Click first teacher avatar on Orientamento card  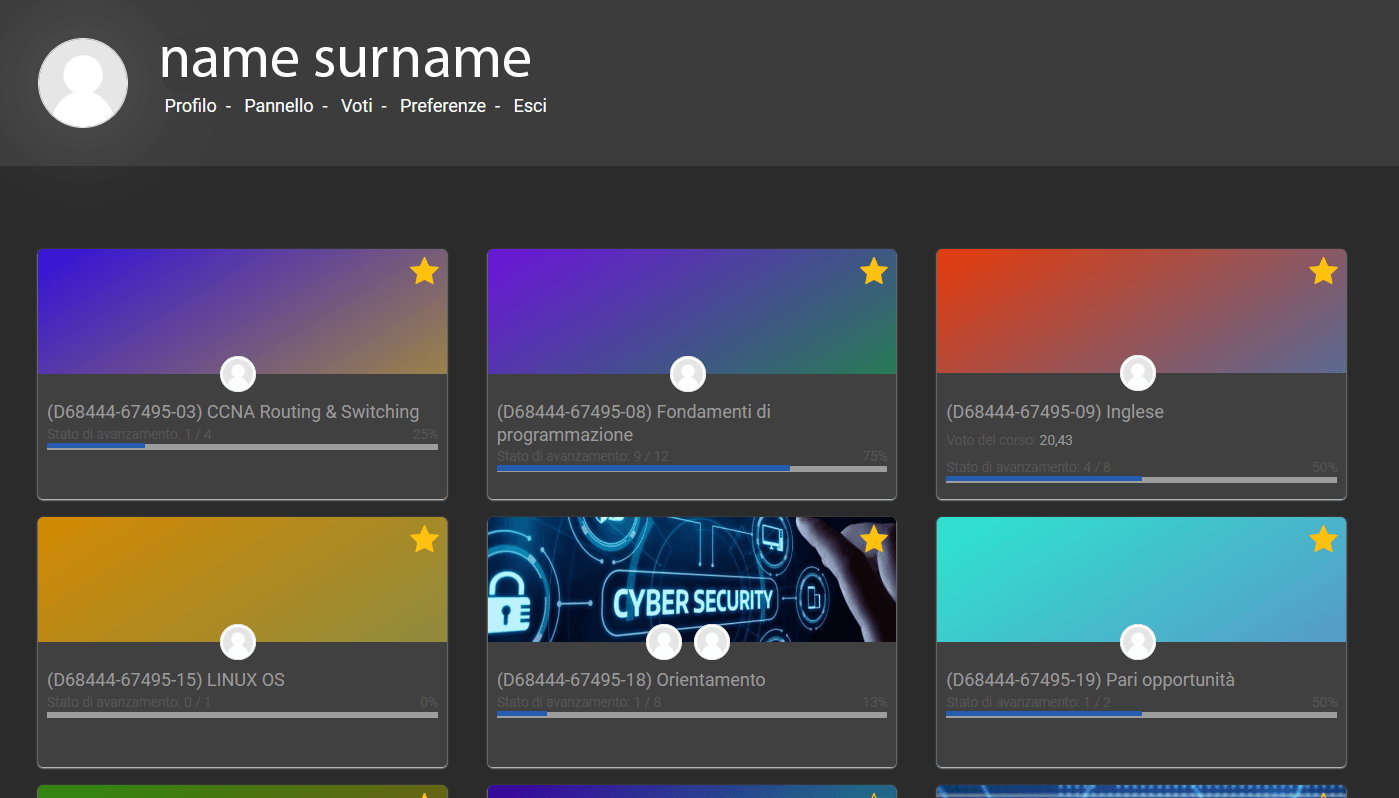[664, 642]
